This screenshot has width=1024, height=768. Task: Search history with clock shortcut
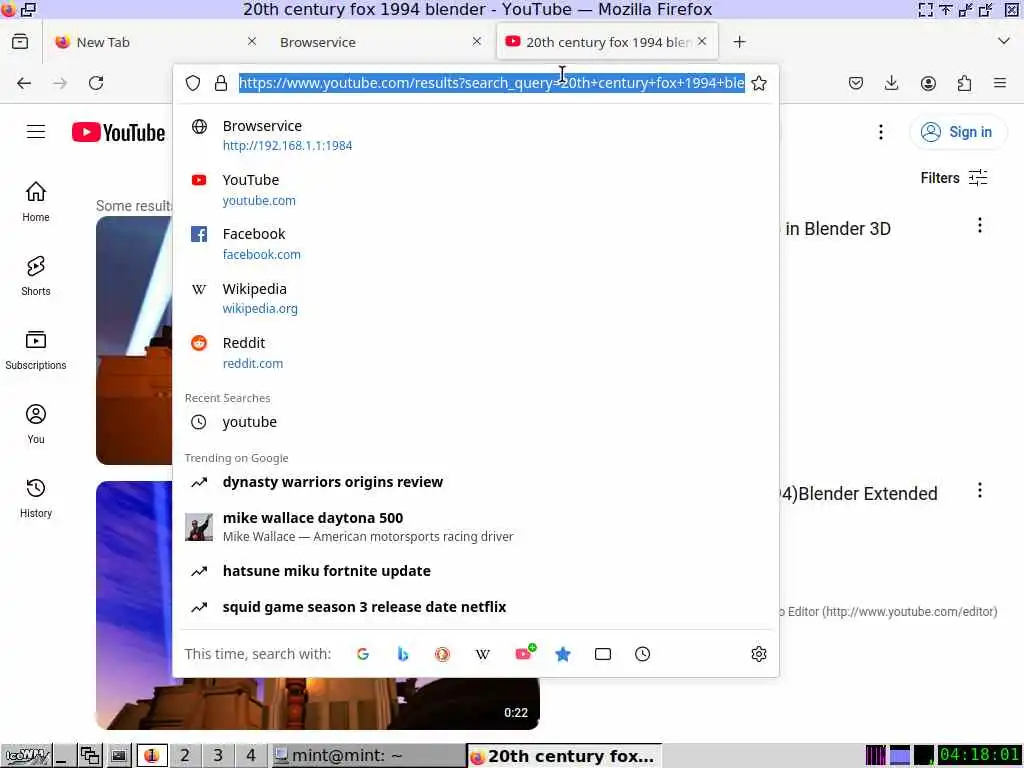pos(643,654)
